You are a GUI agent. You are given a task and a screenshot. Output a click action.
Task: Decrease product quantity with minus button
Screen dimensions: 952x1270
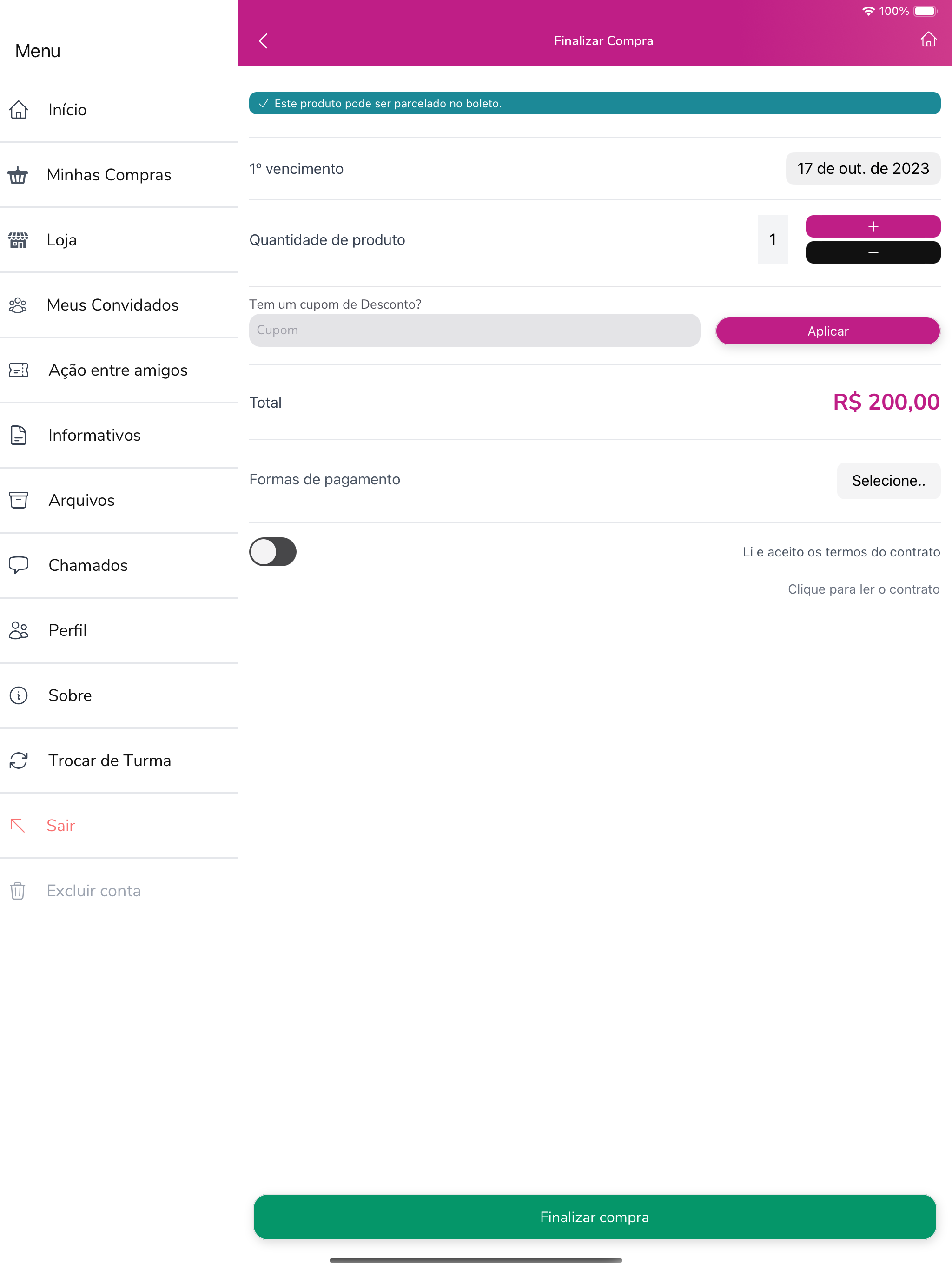(x=873, y=252)
